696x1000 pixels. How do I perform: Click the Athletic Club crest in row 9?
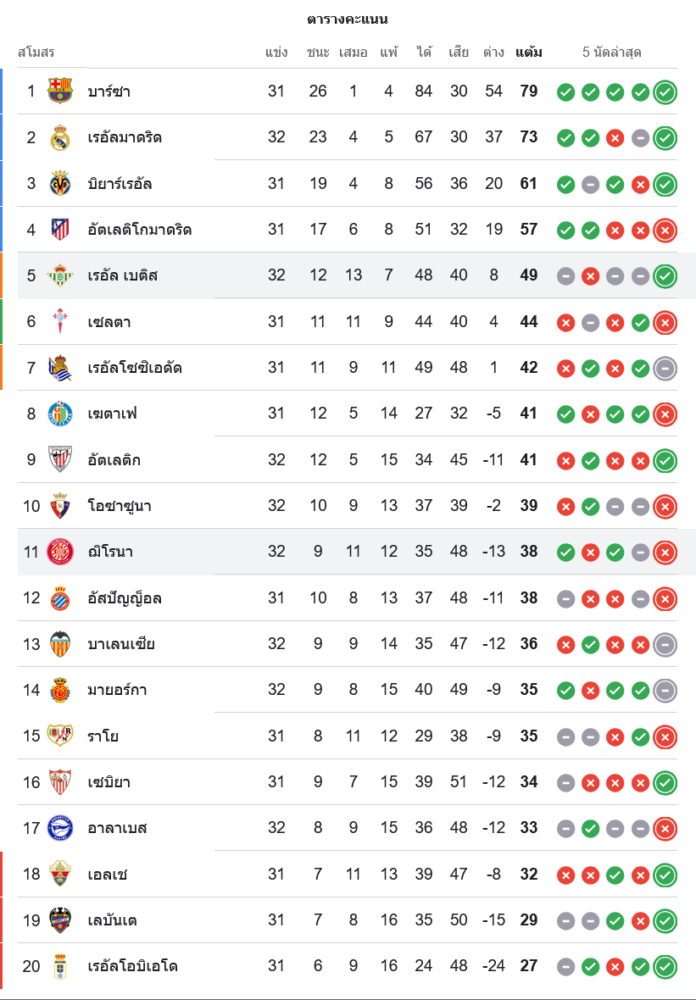pos(60,459)
